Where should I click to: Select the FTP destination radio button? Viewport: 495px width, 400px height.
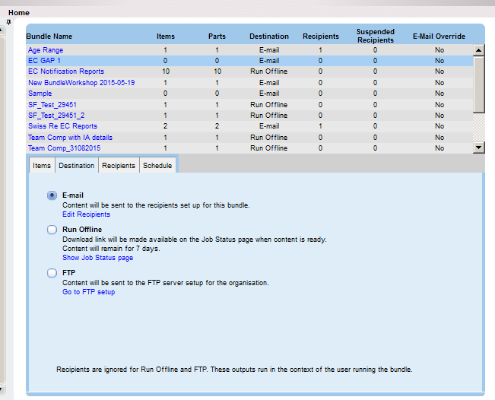point(52,273)
